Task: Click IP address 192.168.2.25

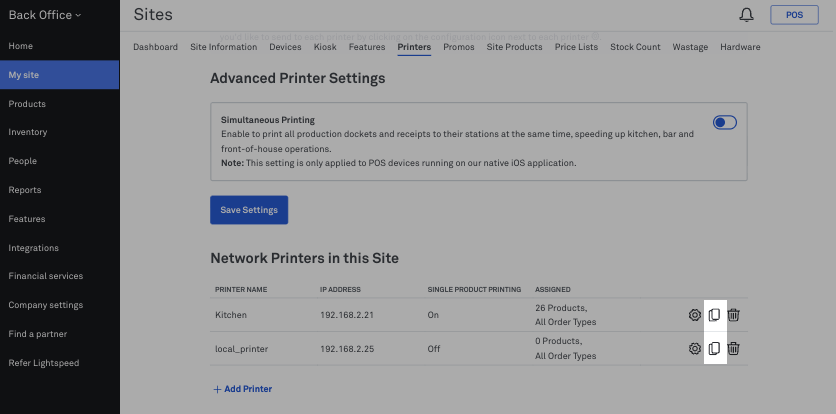Action: tap(347, 349)
